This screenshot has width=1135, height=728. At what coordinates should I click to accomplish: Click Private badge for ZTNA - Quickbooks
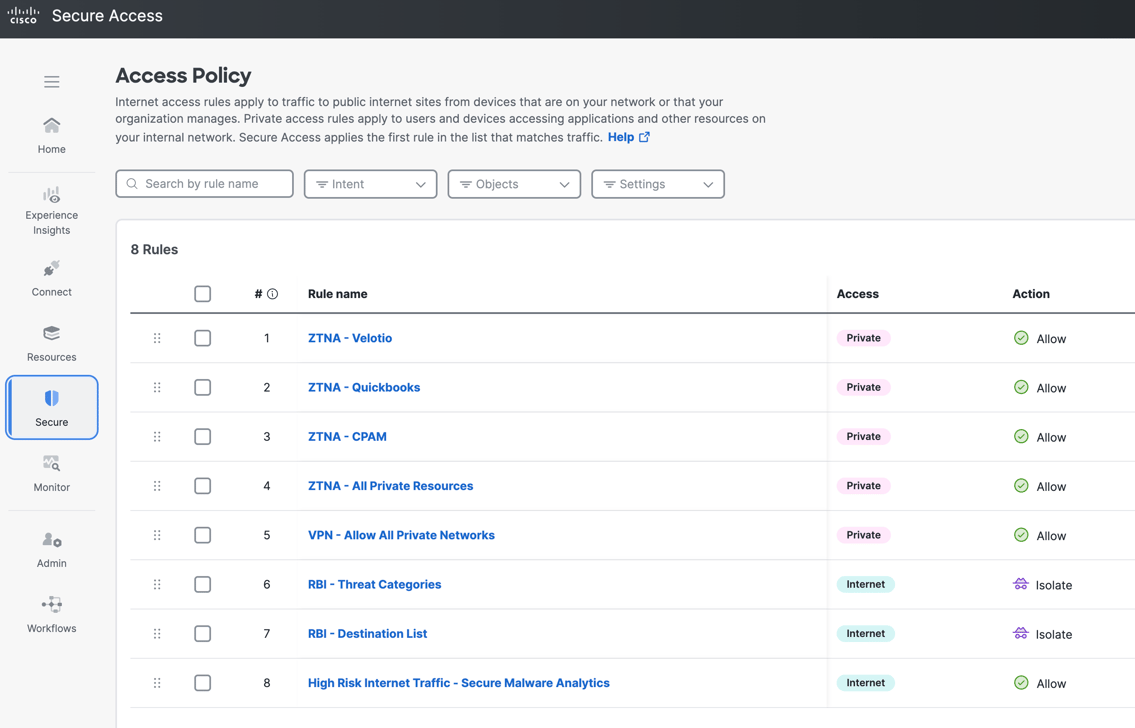[x=864, y=387]
